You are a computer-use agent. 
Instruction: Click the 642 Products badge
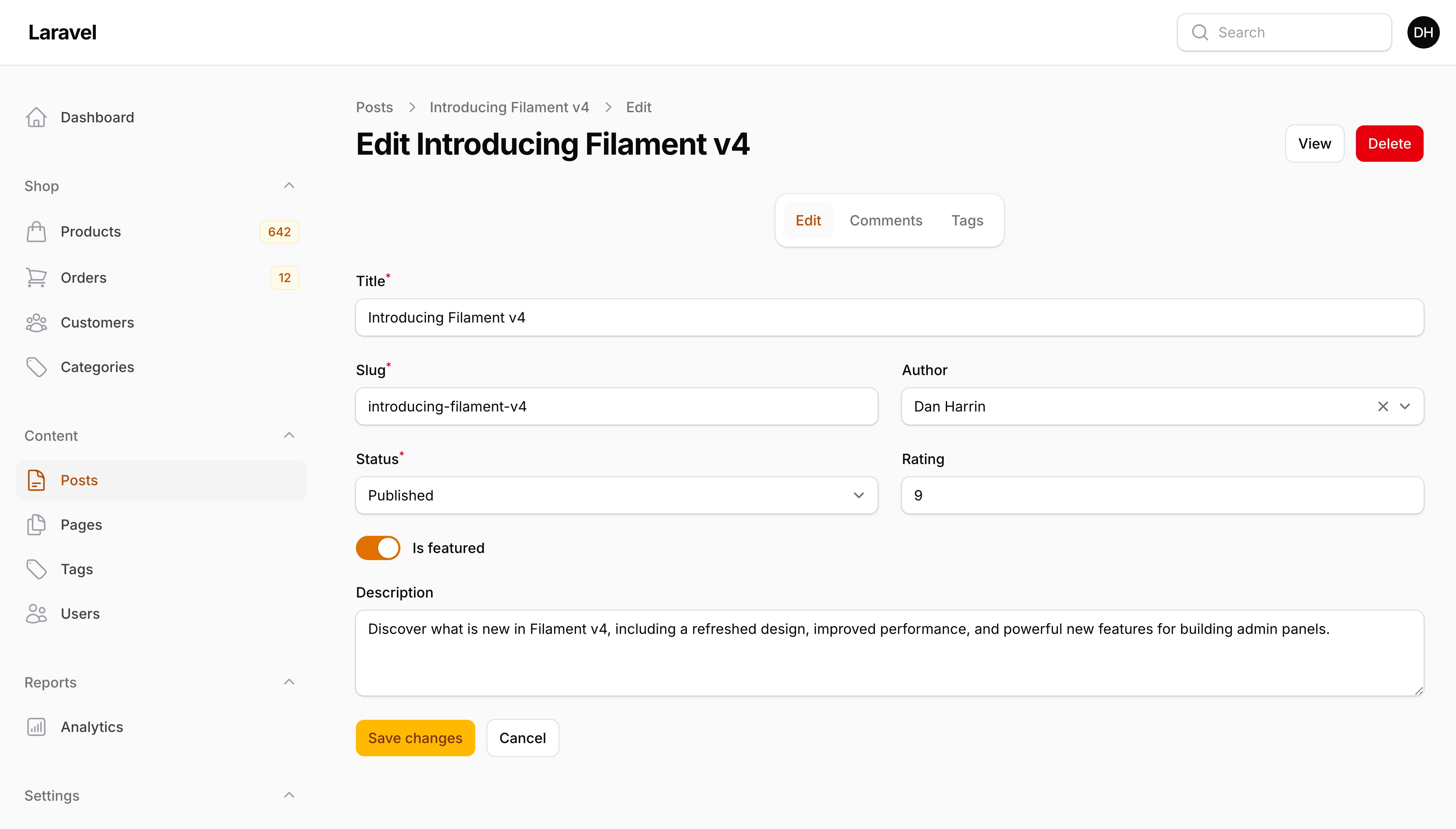(x=279, y=232)
